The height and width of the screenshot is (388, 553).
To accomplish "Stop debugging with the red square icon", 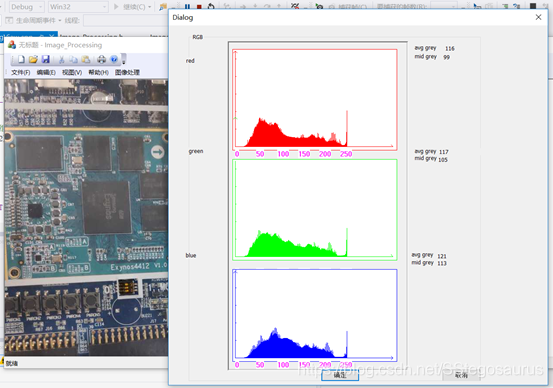I will coord(199,6).
